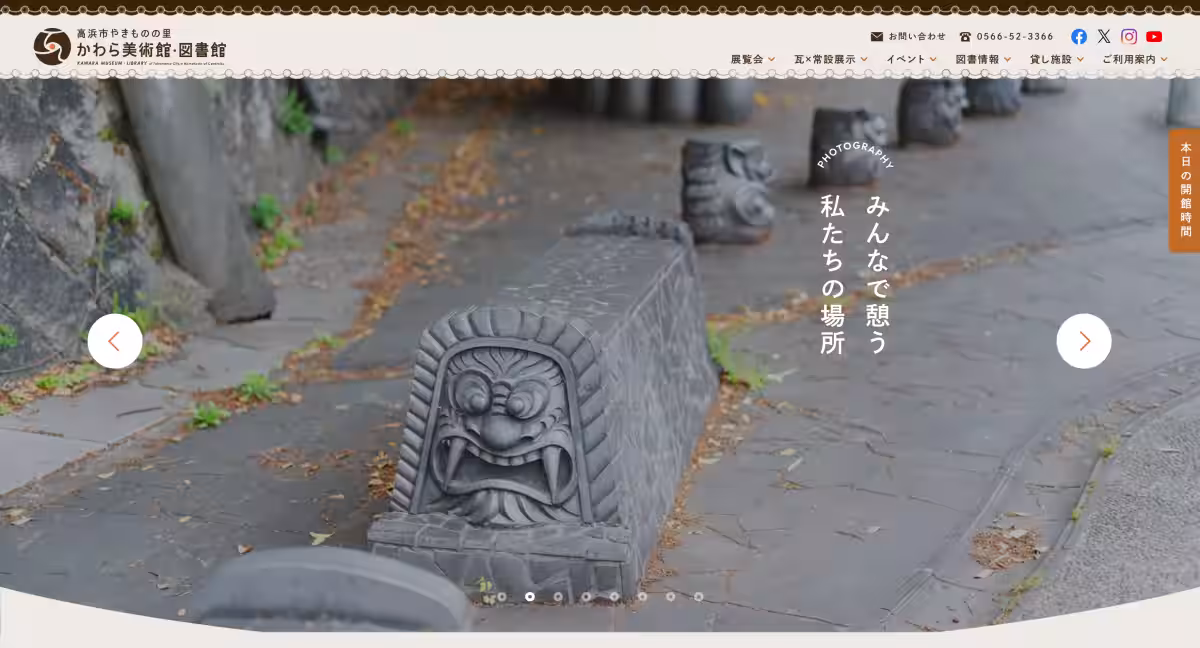Viewport: 1200px width, 648px height.
Task: Select the 瓦×常設展示 menu item
Action: pos(826,59)
